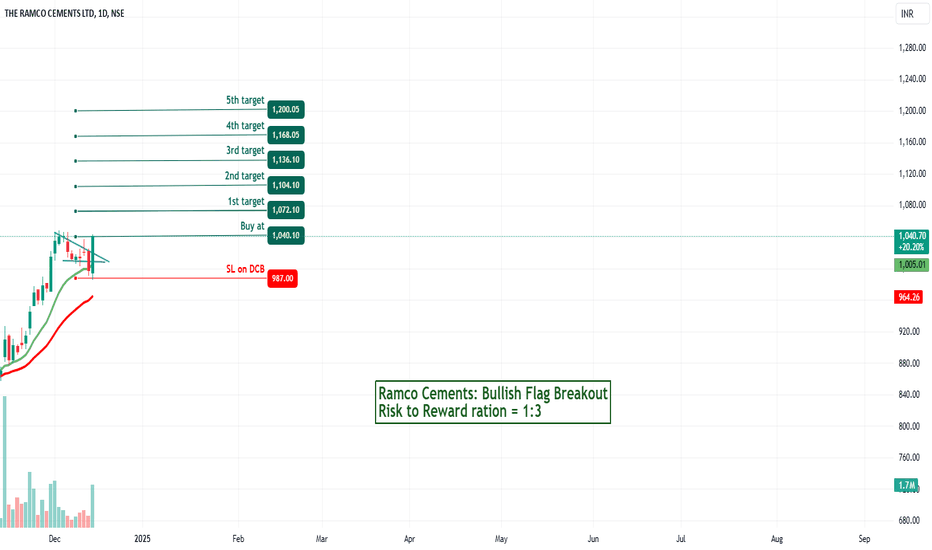Click the '1st target' annotation text
Viewport: 932px width, 550px height.
(x=246, y=202)
